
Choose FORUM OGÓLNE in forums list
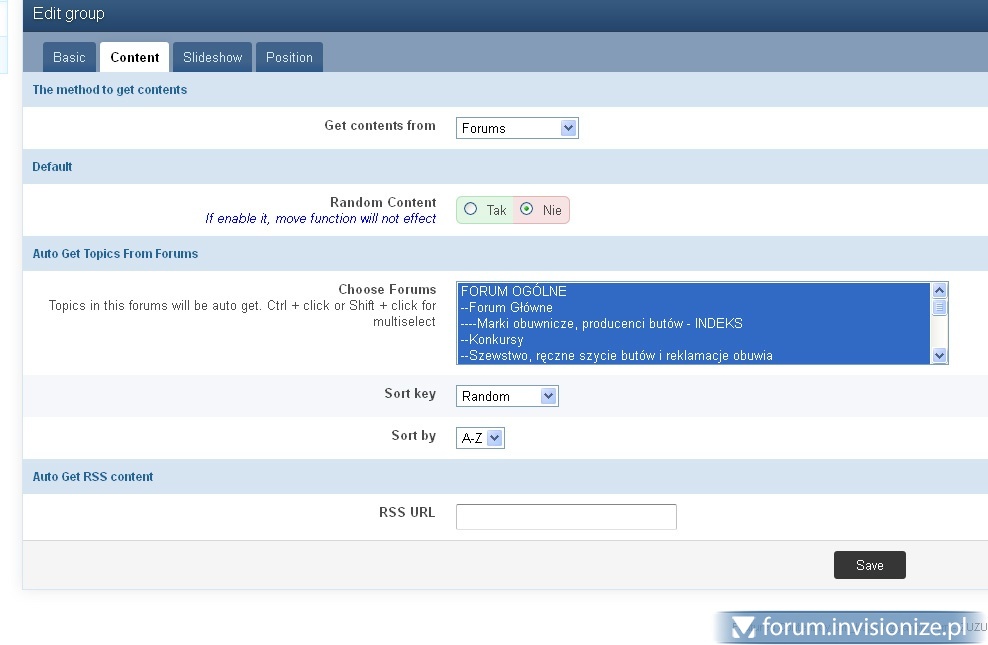513,291
